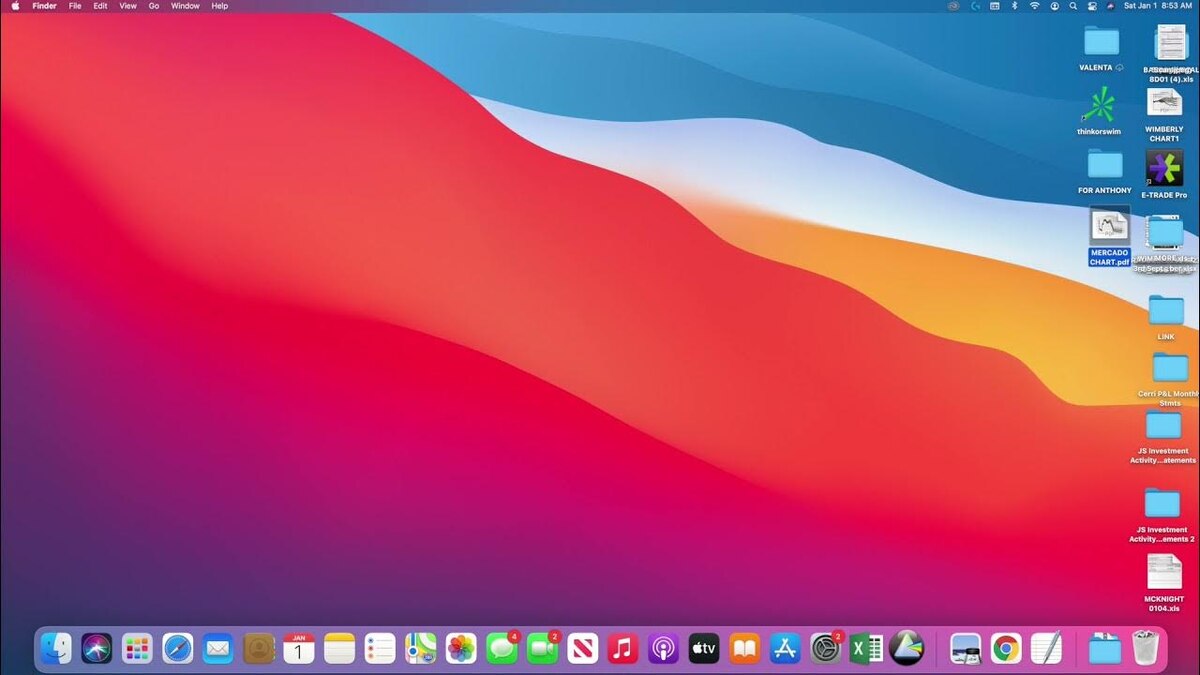This screenshot has height=675, width=1200.
Task: Select the WIMBERLY CHART1 file
Action: tap(1164, 115)
